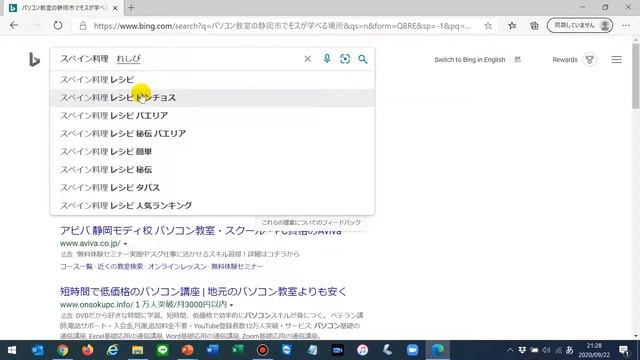The height and width of the screenshot is (360, 640).
Task: Select suggestion スペイン料理 レシピ ピンチョス
Action: 212,98
